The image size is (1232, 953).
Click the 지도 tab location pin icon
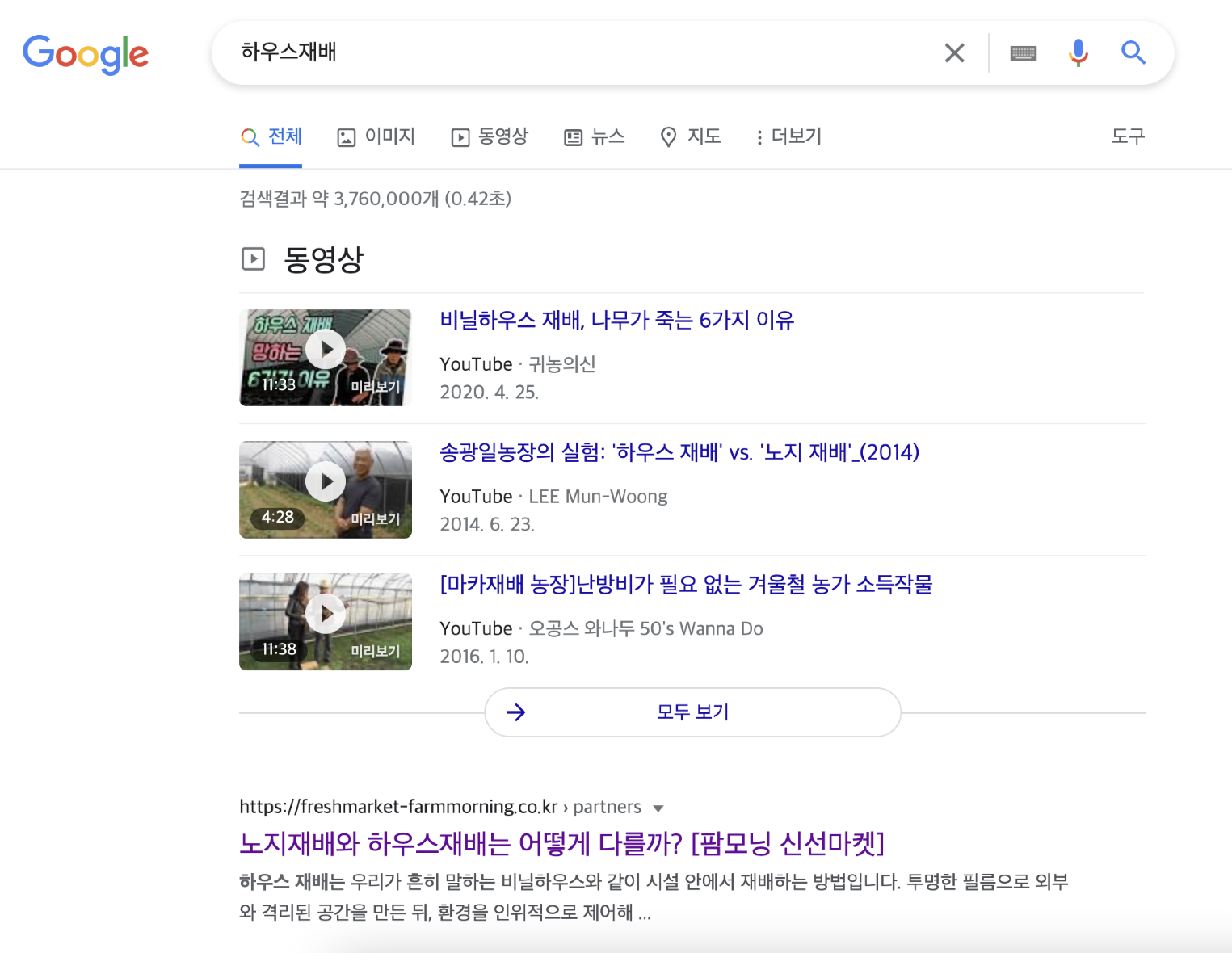click(x=668, y=136)
